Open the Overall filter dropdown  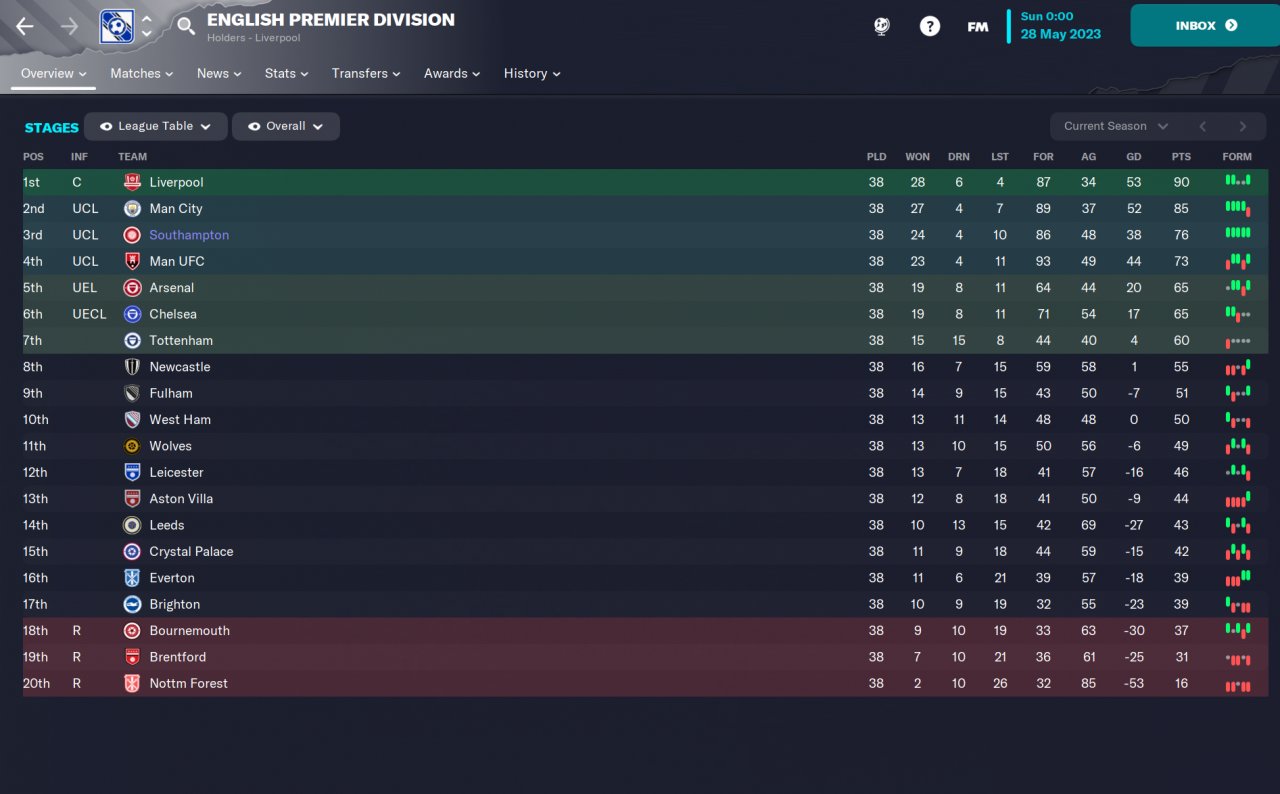coord(286,126)
